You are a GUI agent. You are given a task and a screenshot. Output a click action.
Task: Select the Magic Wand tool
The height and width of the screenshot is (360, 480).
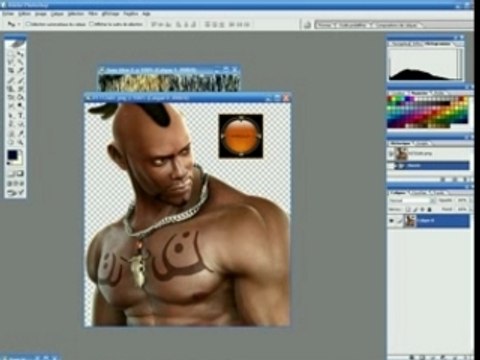(20, 62)
